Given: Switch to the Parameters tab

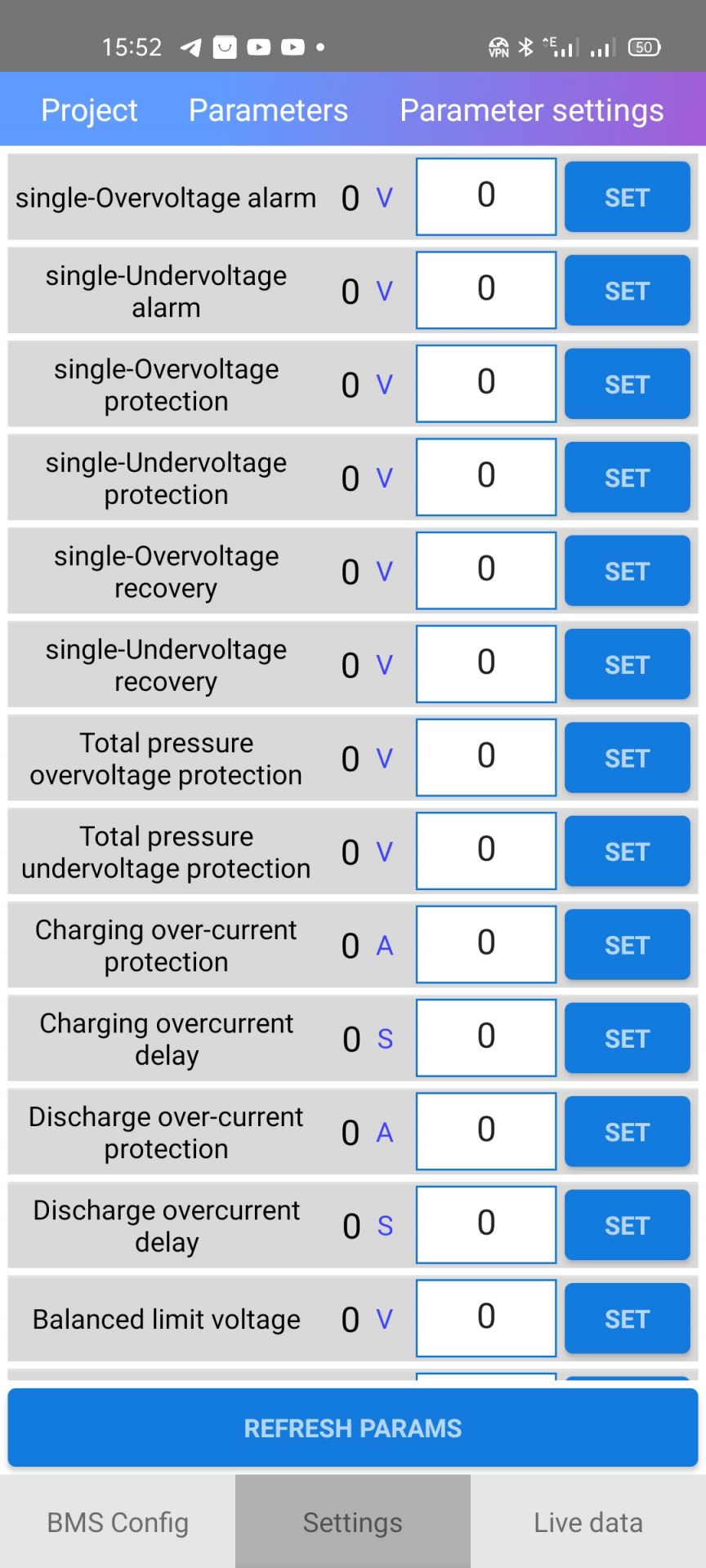Looking at the screenshot, I should 268,110.
